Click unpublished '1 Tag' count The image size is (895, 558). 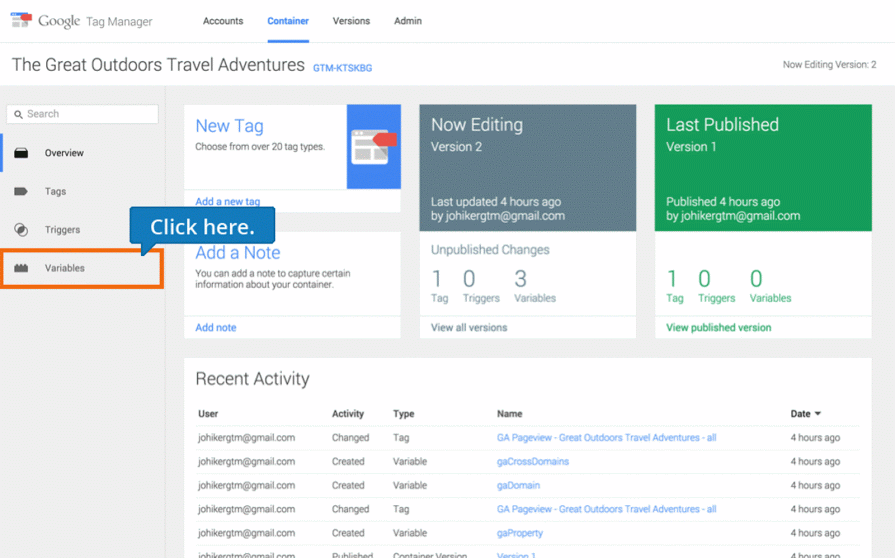[x=440, y=286]
